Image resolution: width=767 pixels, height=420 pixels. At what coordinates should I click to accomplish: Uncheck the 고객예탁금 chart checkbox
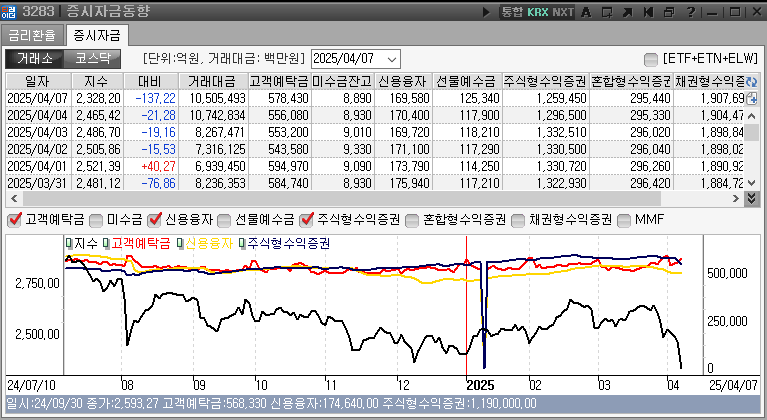15,220
